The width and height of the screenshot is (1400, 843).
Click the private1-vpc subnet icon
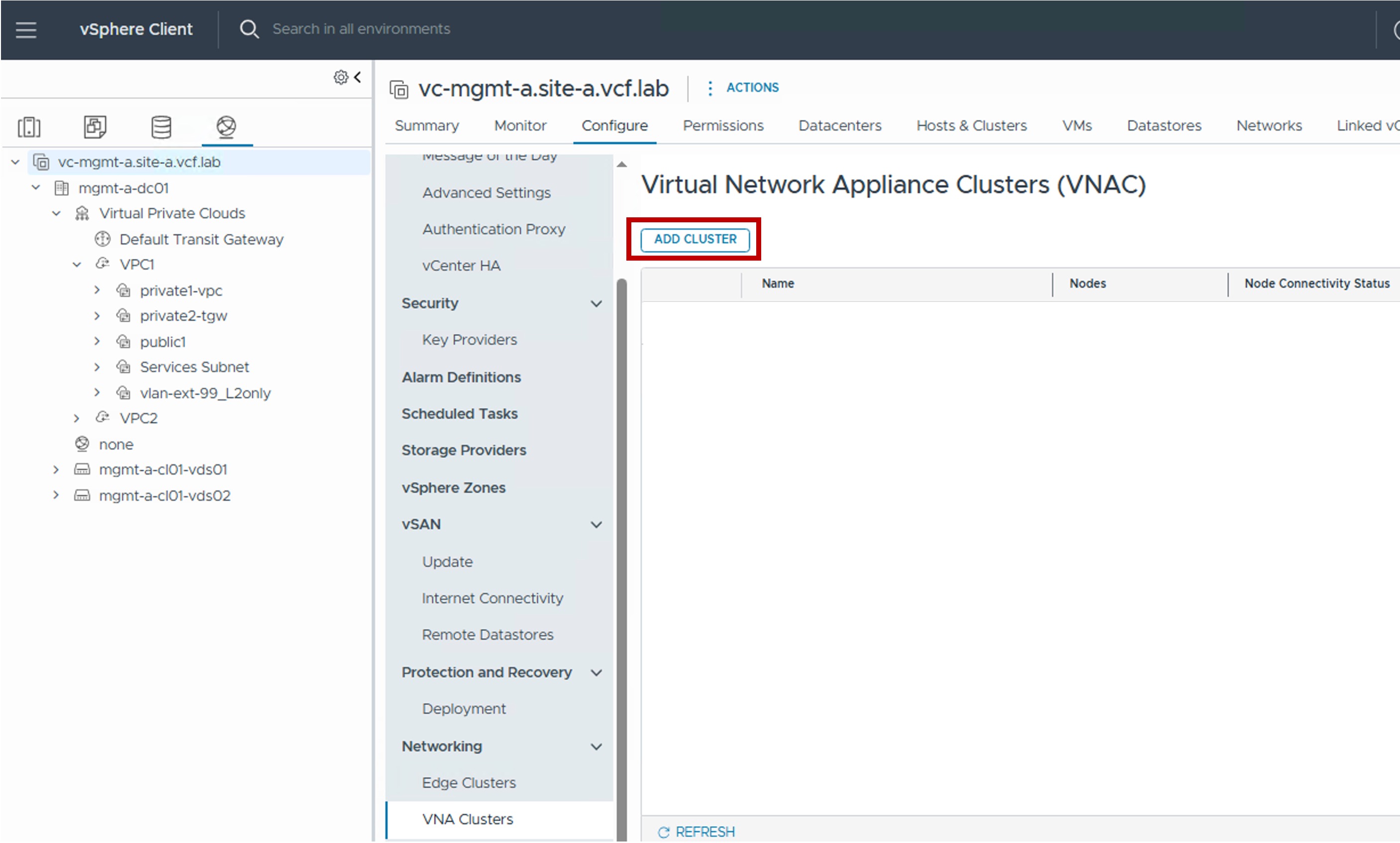point(123,290)
